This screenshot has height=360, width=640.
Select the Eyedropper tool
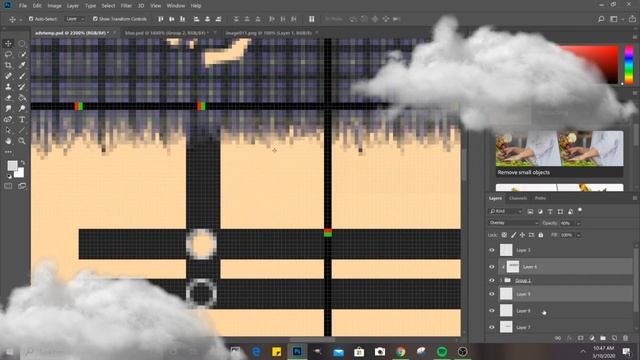coord(22,65)
